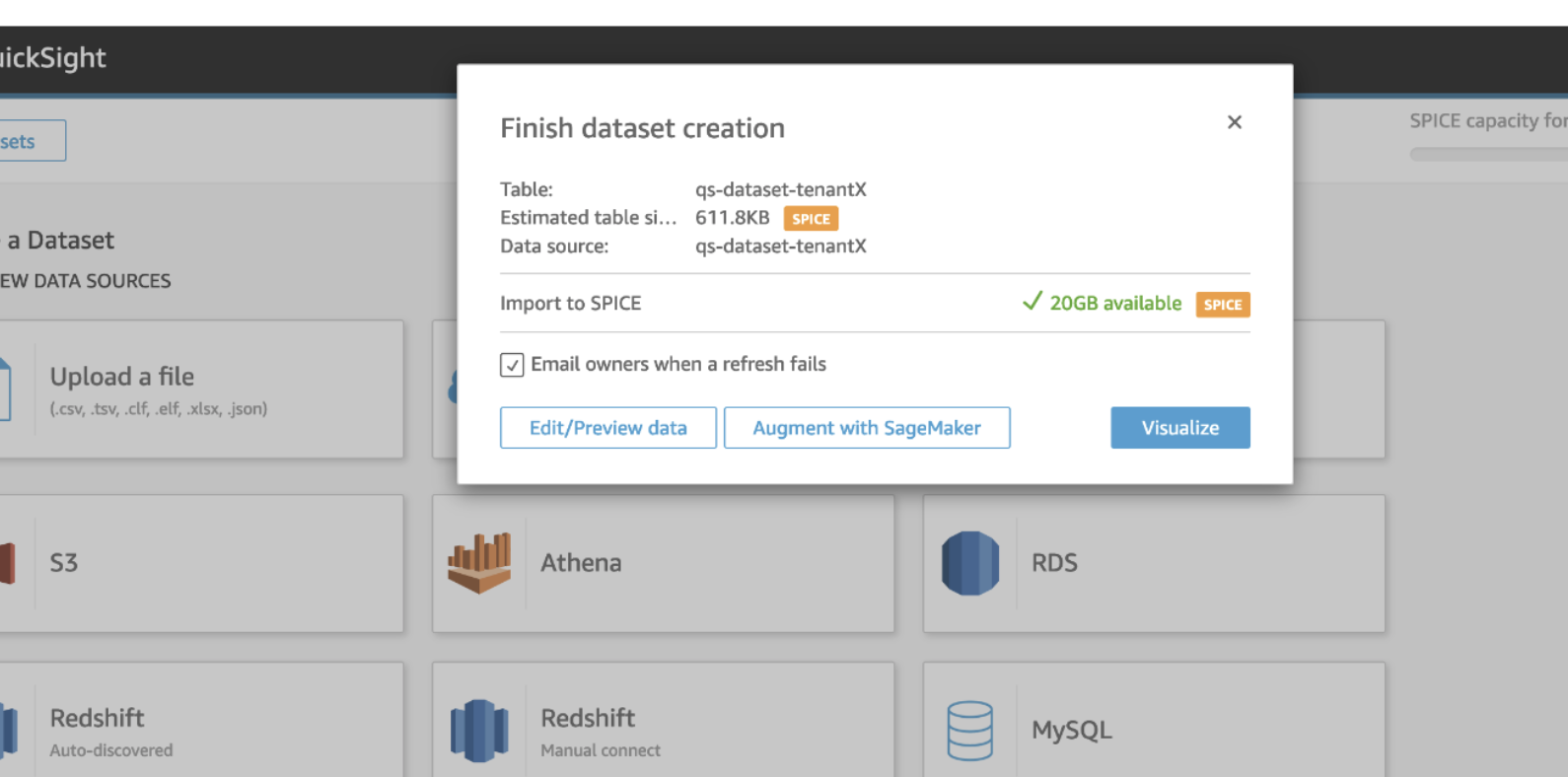The width and height of the screenshot is (1568, 777).
Task: Click the SPICE capacity progress bar
Action: (x=1487, y=154)
